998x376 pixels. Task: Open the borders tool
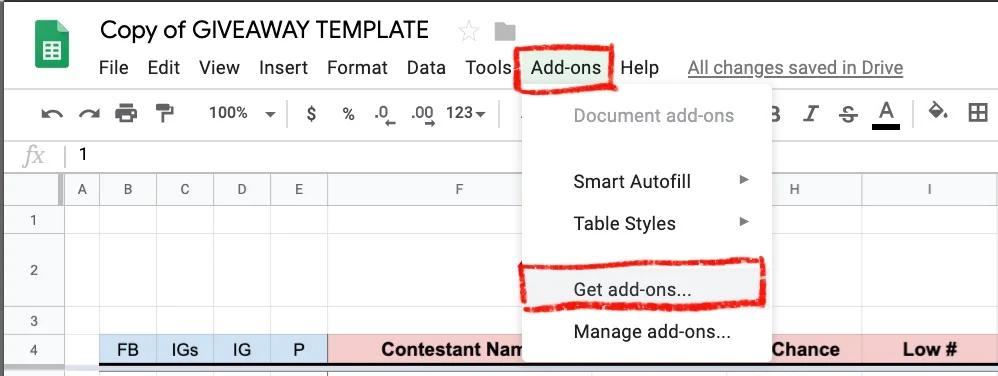coord(977,113)
